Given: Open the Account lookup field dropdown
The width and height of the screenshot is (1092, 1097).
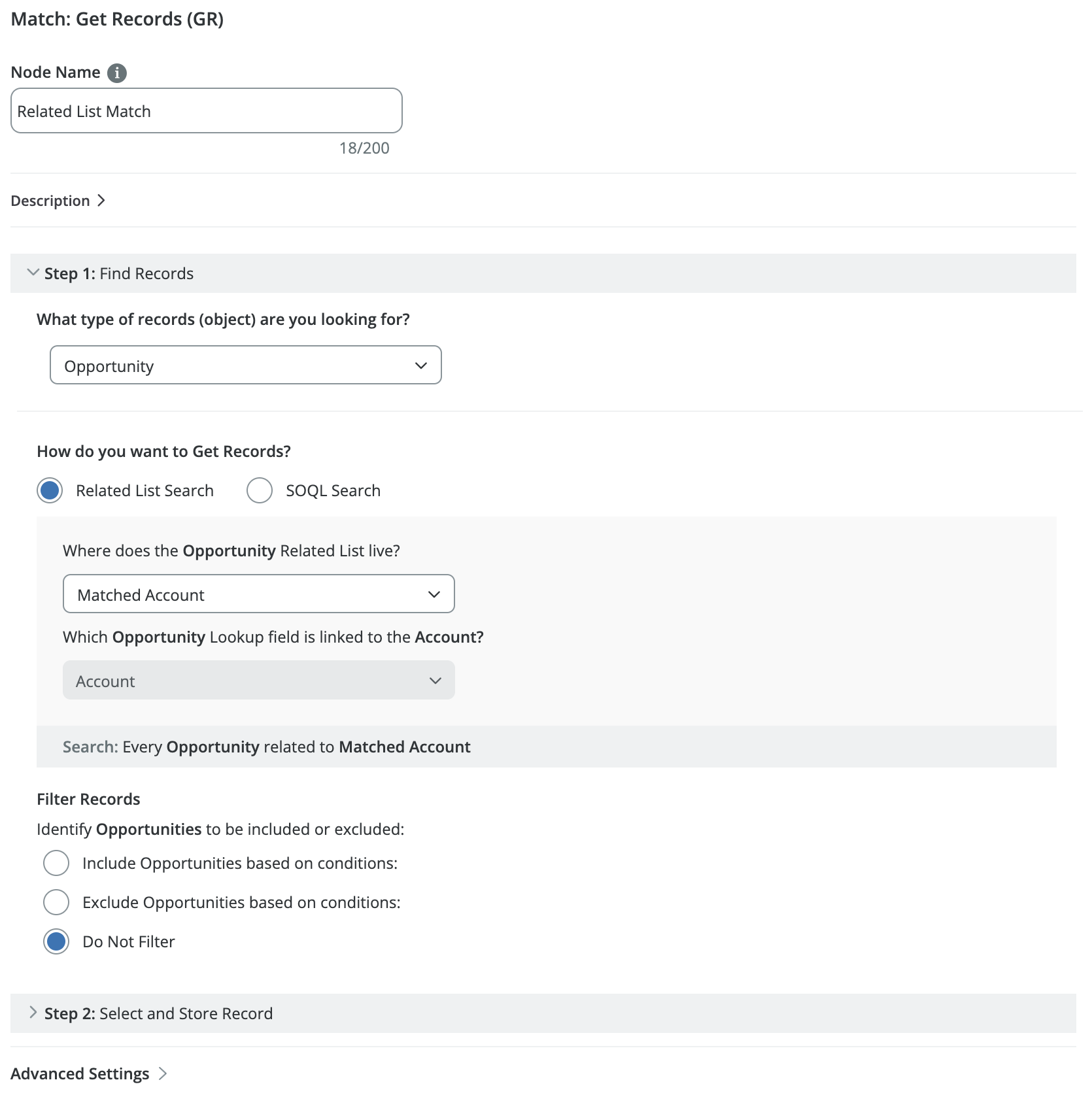Looking at the screenshot, I should pyautogui.click(x=258, y=681).
